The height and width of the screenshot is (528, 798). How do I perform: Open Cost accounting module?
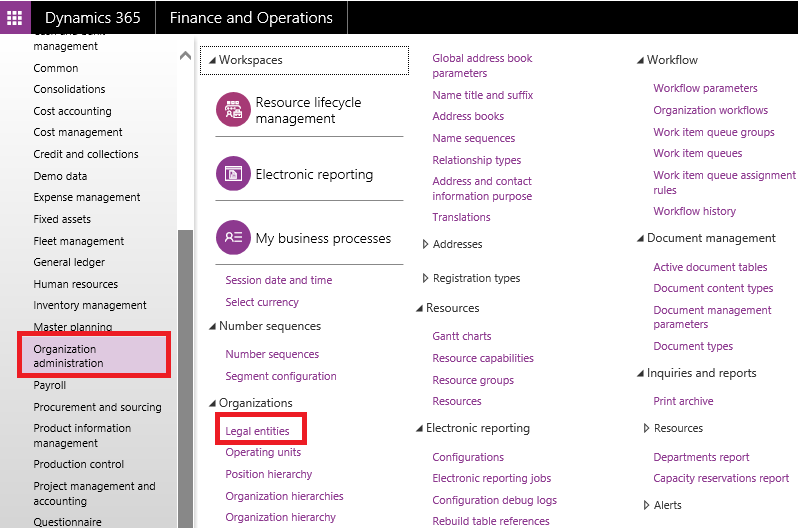pyautogui.click(x=72, y=111)
